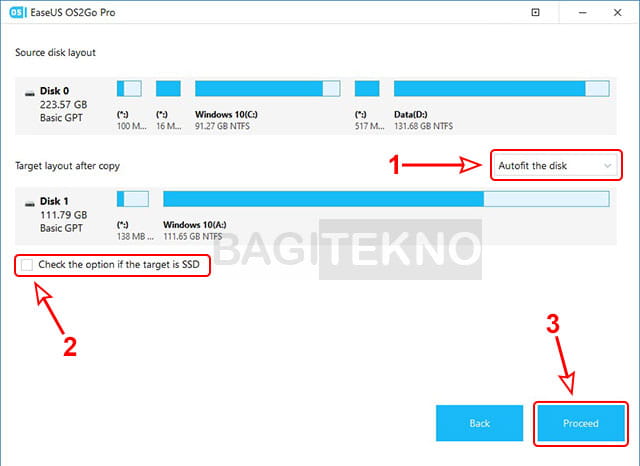Select the Windows 10(C:) partition bar

tap(268, 89)
